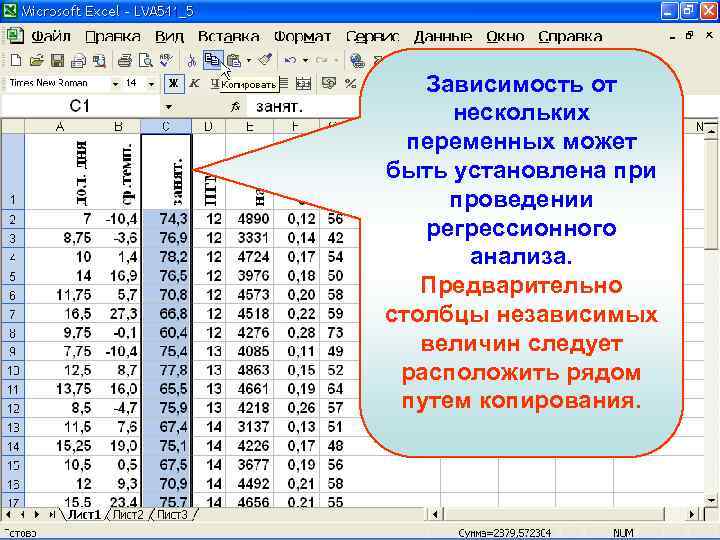Viewport: 720px width, 540px height.
Task: Select column A header
Action: (59, 126)
